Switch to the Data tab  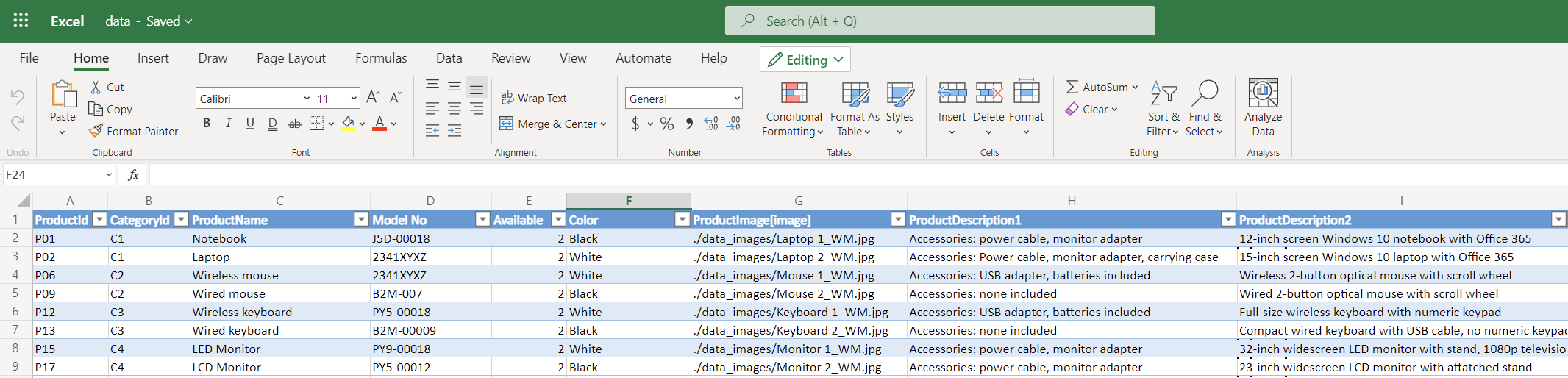coord(449,58)
